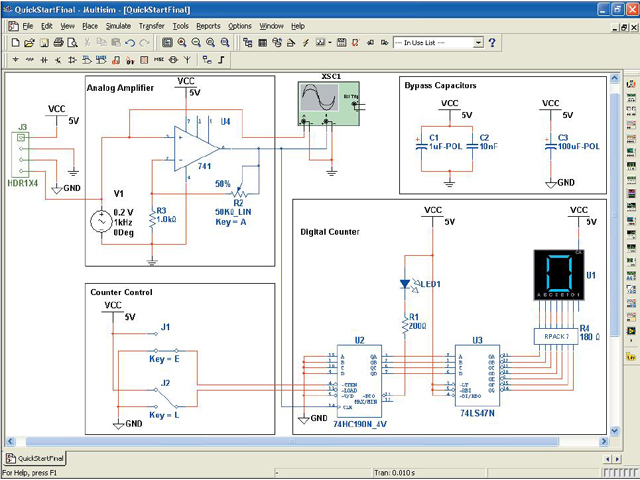Select the QuickStartFinal sheet tab
The height and width of the screenshot is (480, 640).
point(35,458)
